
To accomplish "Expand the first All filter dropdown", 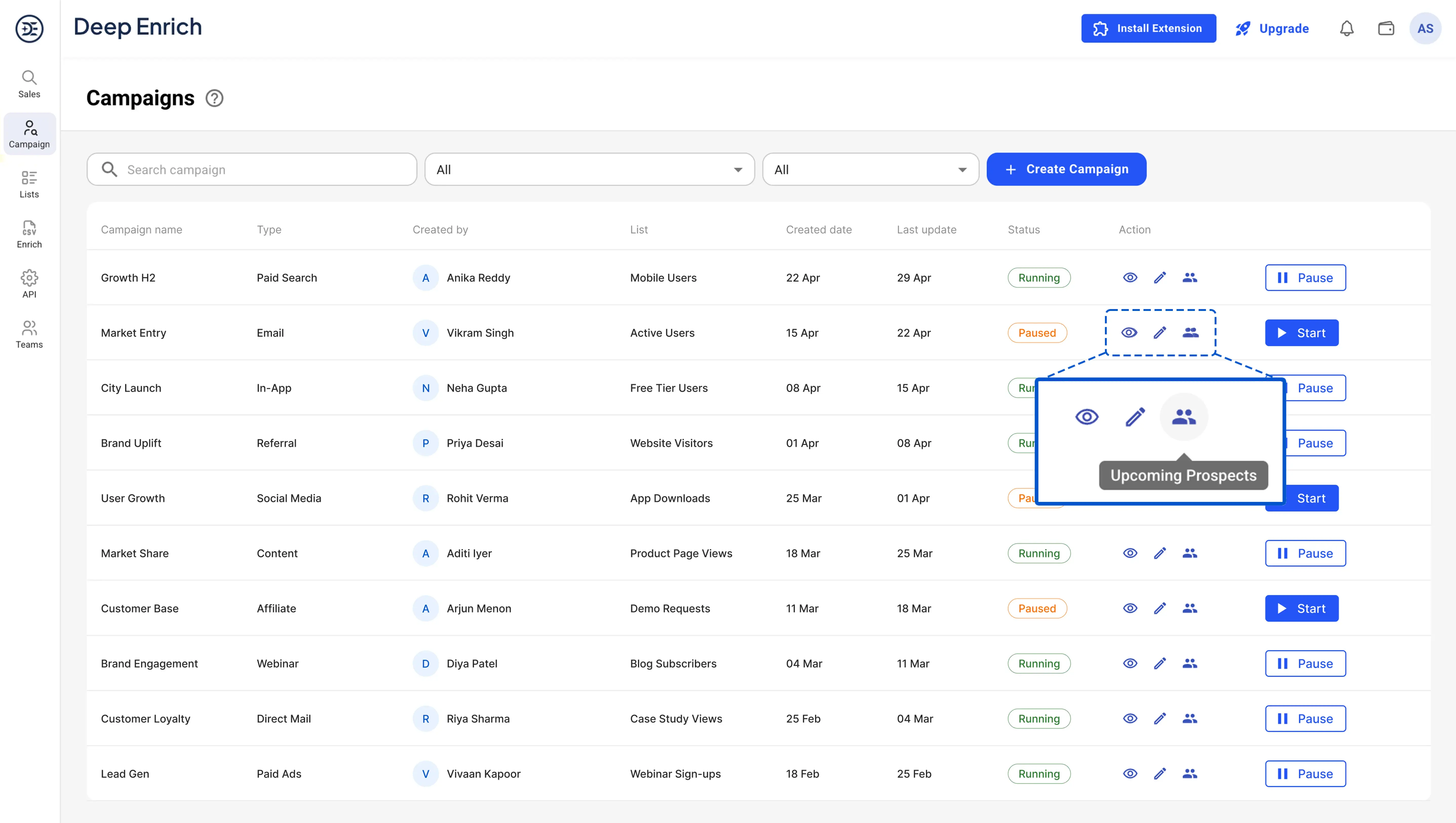I will click(589, 169).
